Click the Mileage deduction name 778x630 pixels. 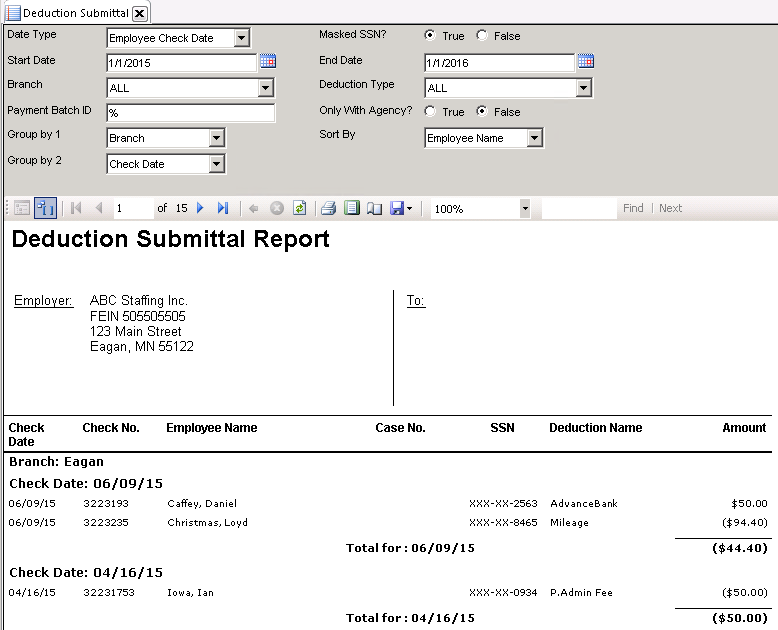click(x=569, y=522)
